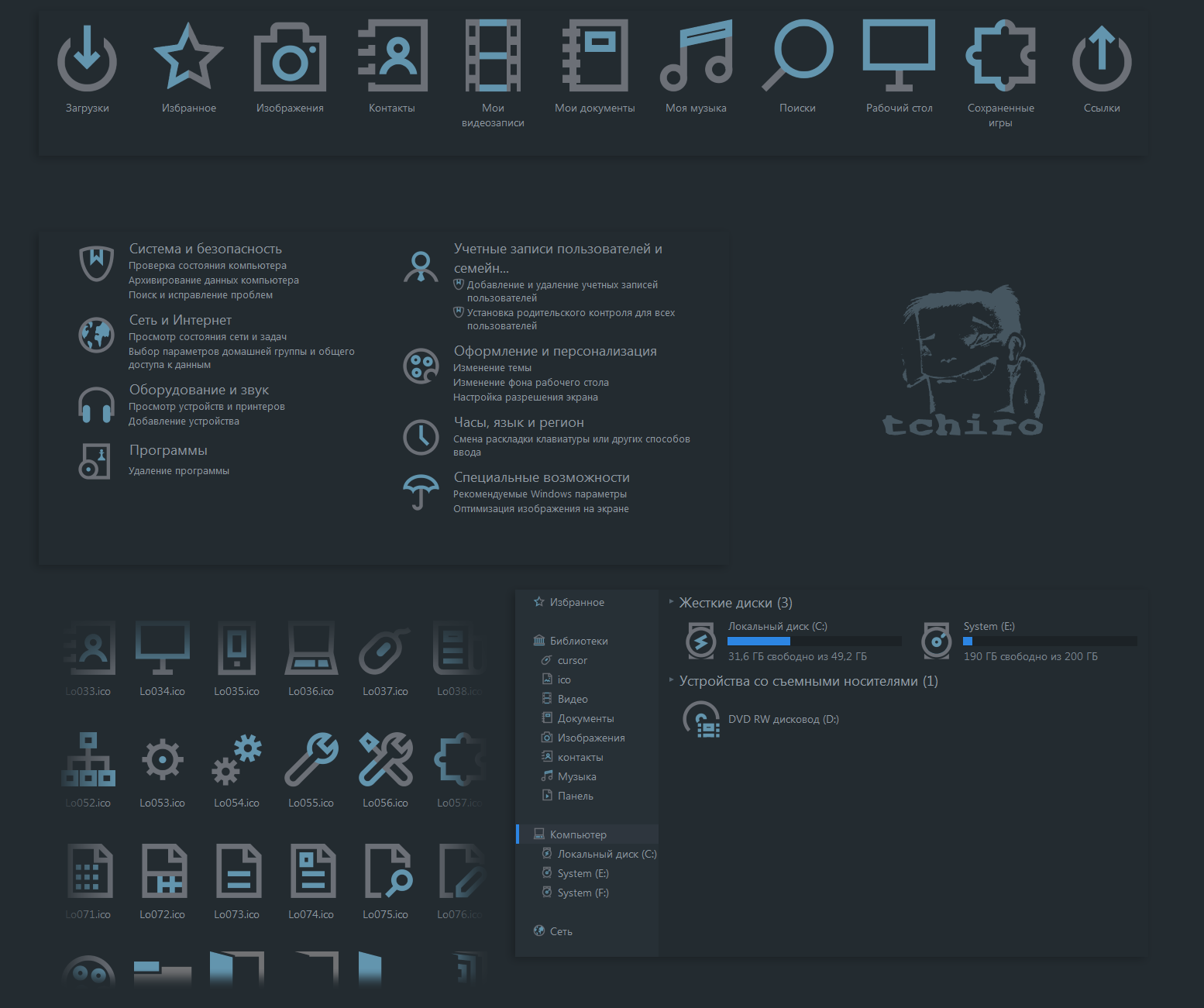Click Локальный диск (C:) usage bar
This screenshot has width=1204, height=1008.
coord(814,641)
